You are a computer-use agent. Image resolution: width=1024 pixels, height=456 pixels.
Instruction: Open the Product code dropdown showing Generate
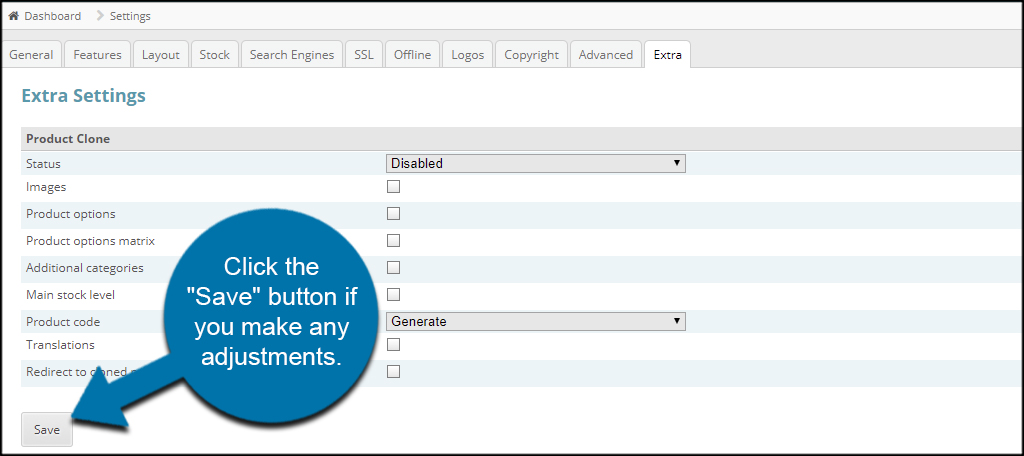click(x=536, y=321)
